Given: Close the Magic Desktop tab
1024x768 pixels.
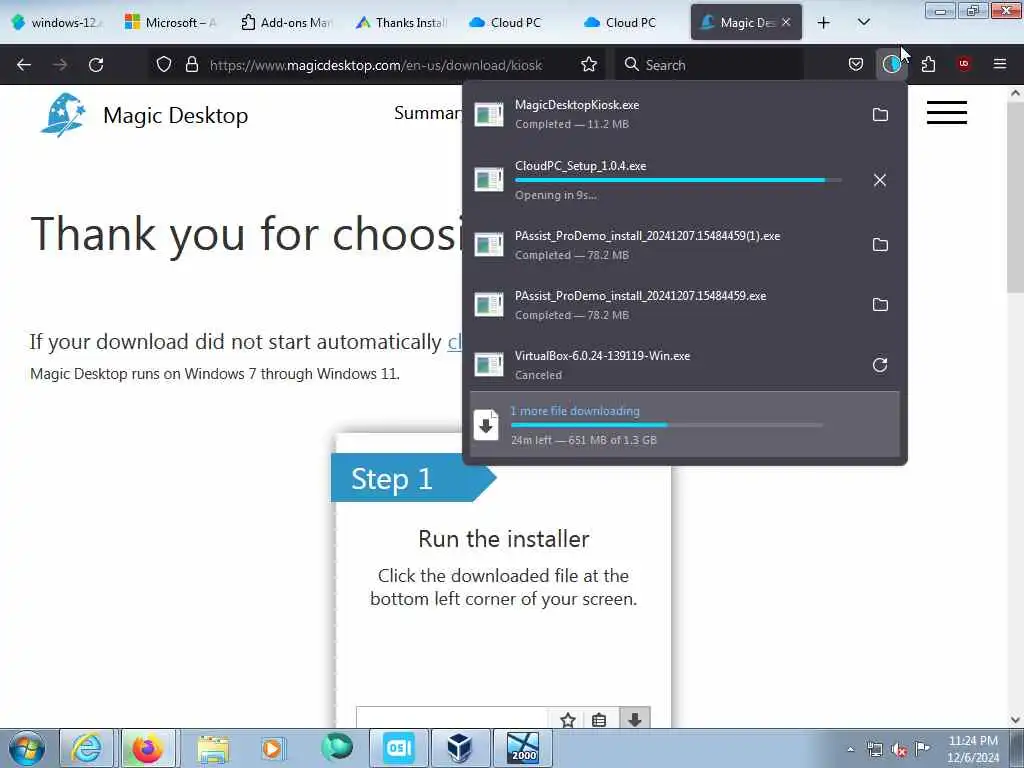Looking at the screenshot, I should (x=786, y=22).
